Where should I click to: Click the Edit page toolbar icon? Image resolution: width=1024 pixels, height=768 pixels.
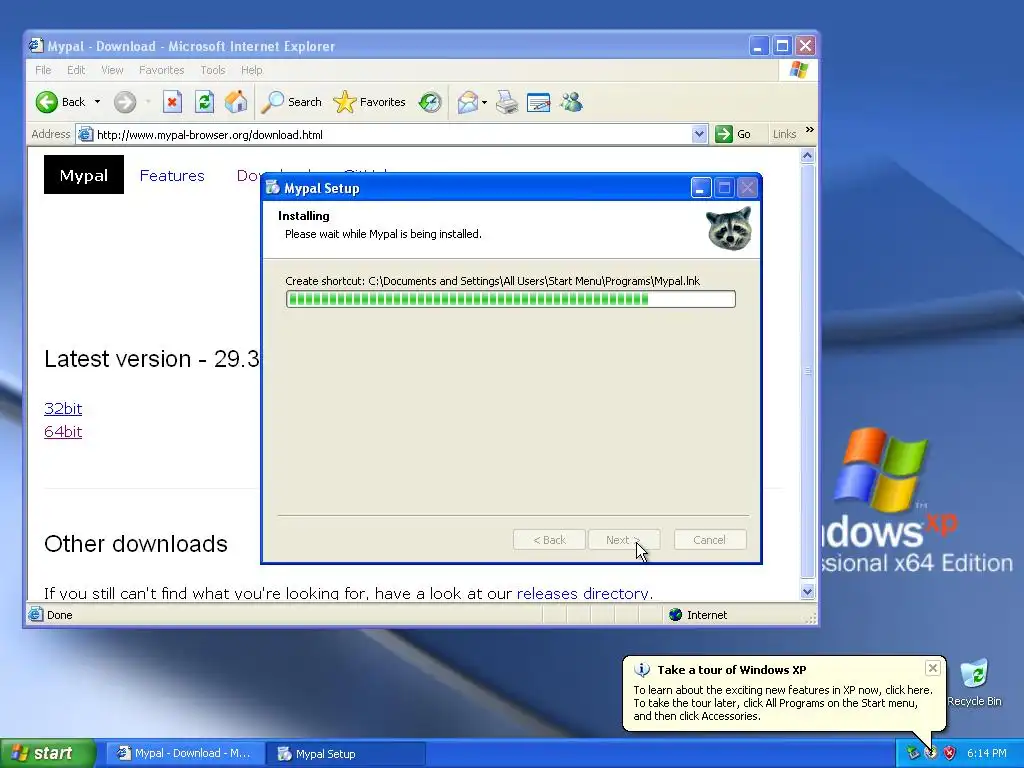[539, 102]
